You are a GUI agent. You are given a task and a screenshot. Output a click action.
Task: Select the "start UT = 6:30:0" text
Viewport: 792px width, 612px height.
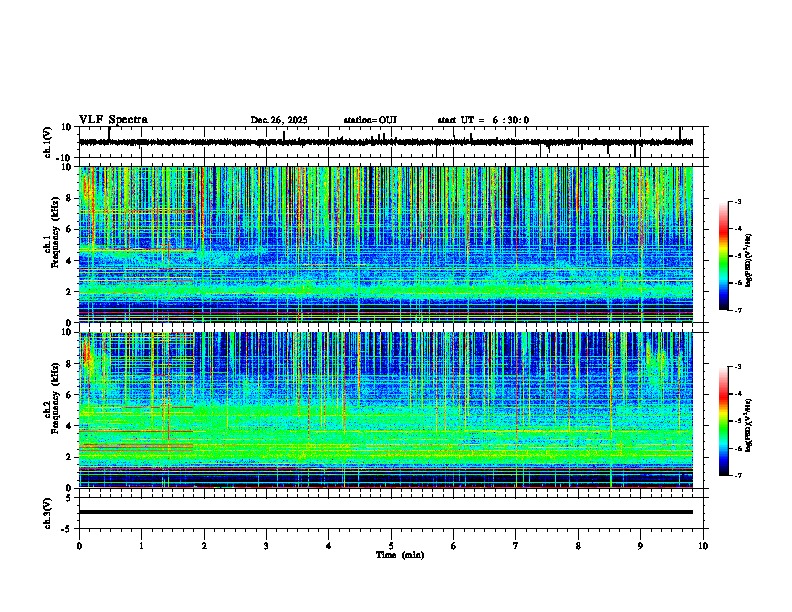[483, 120]
